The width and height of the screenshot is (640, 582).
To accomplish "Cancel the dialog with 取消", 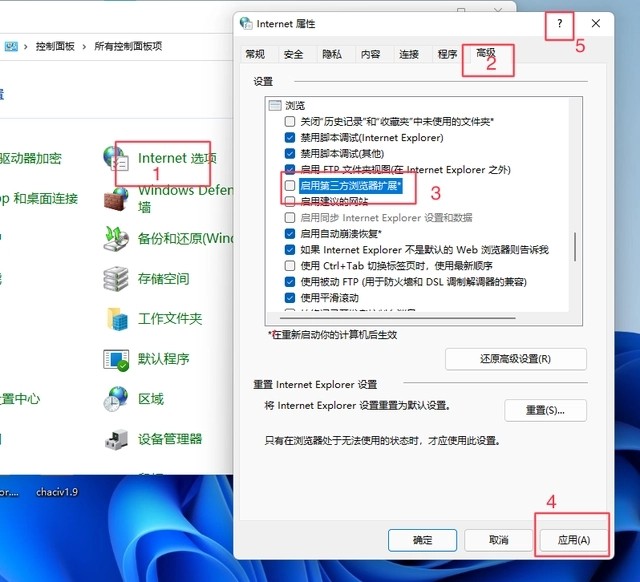I will coord(498,540).
